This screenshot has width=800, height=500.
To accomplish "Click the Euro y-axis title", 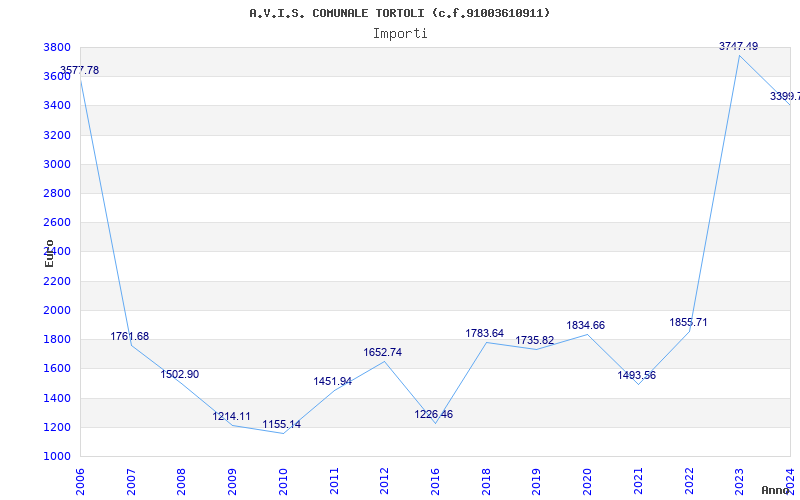I will (x=49, y=253).
